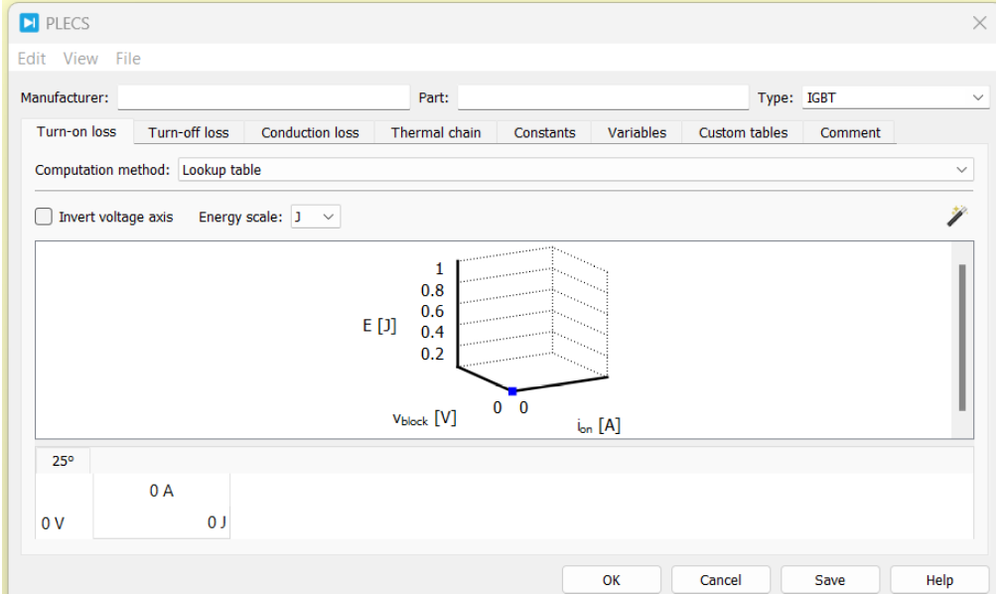The image size is (999, 594).
Task: Switch to the Thermal chain tab
Action: (x=435, y=131)
